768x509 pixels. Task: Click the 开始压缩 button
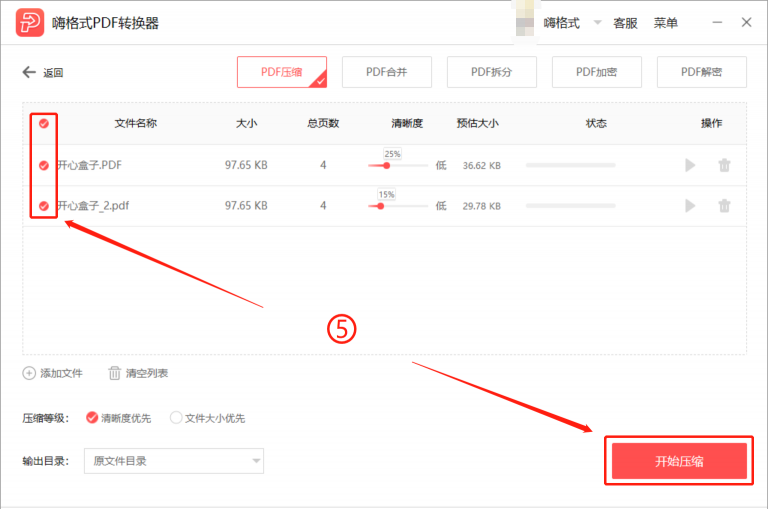point(679,461)
